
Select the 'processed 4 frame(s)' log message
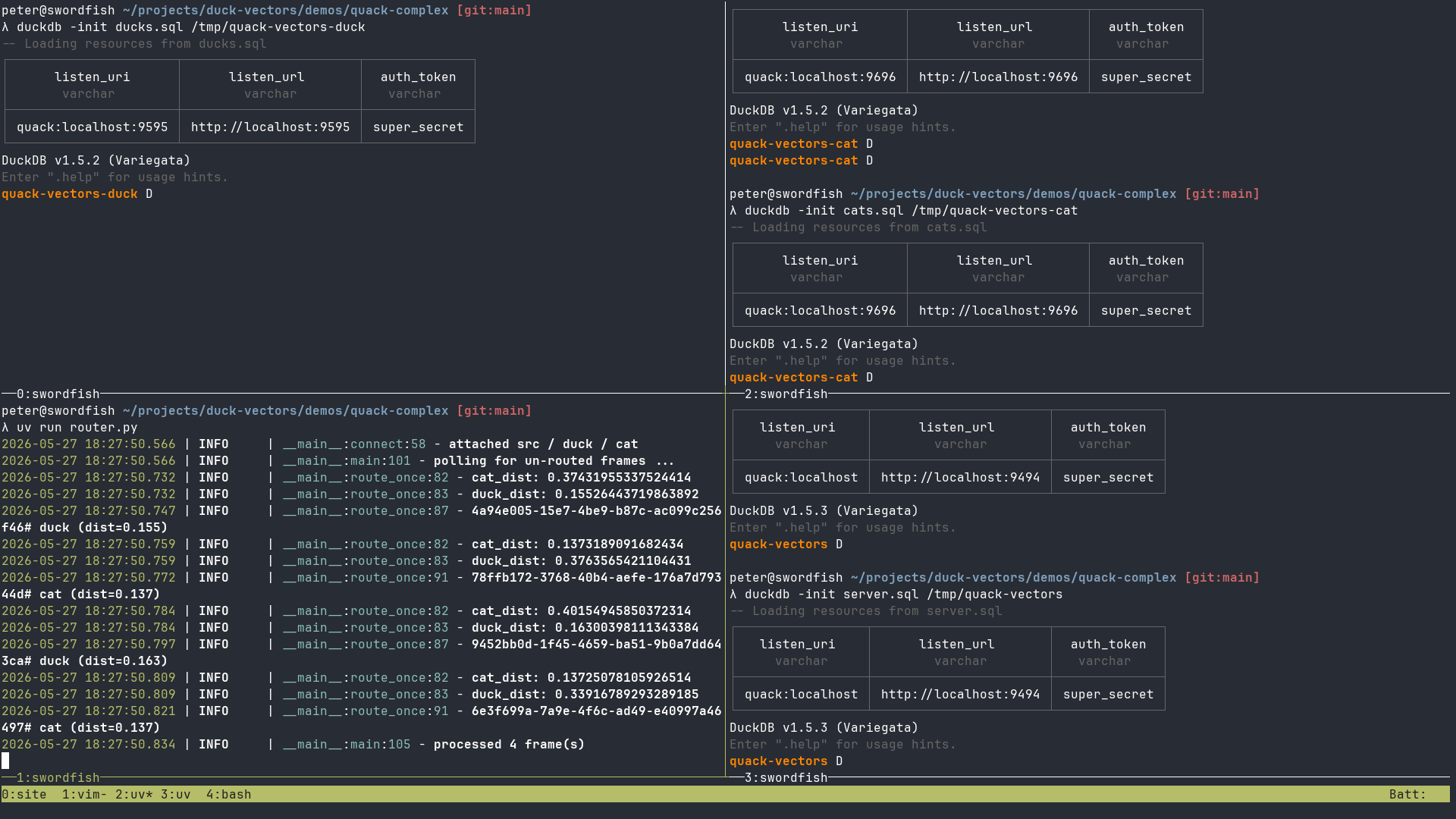(x=510, y=744)
